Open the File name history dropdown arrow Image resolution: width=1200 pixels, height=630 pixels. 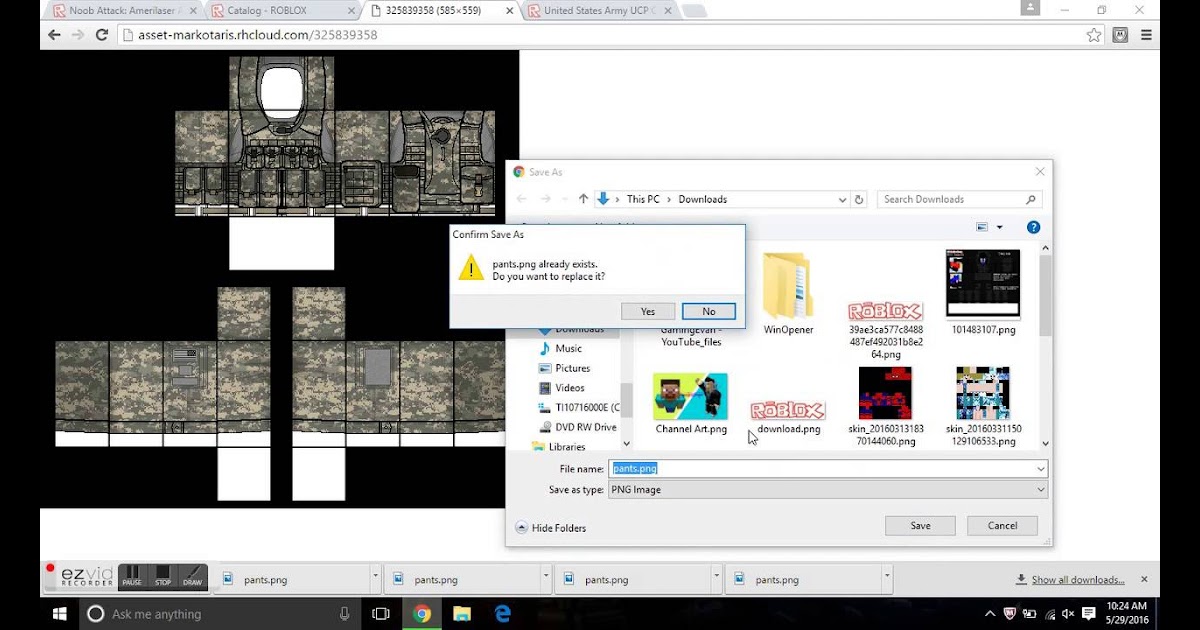pos(1041,468)
